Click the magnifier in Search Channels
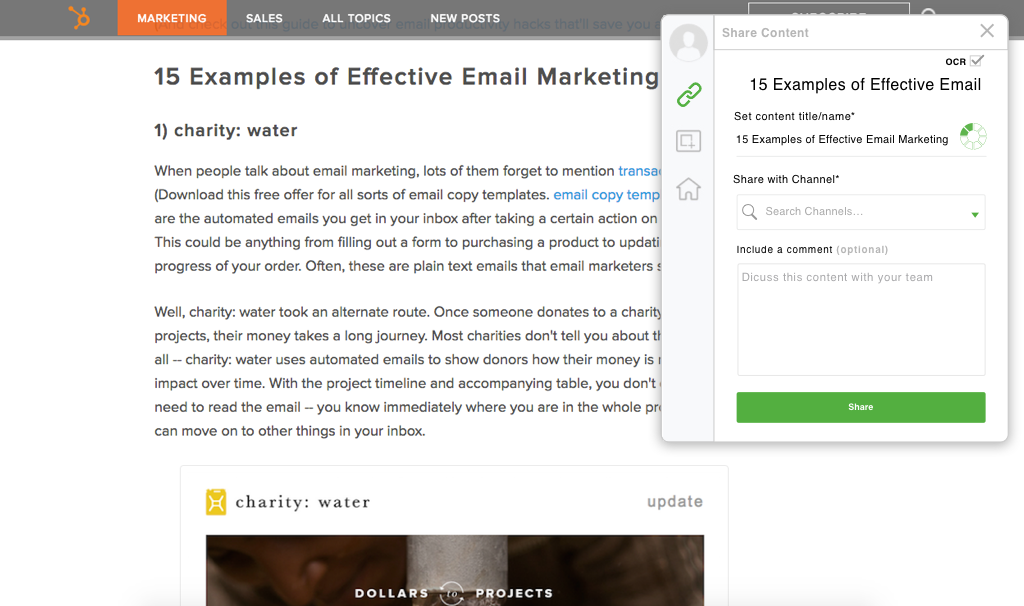 749,212
